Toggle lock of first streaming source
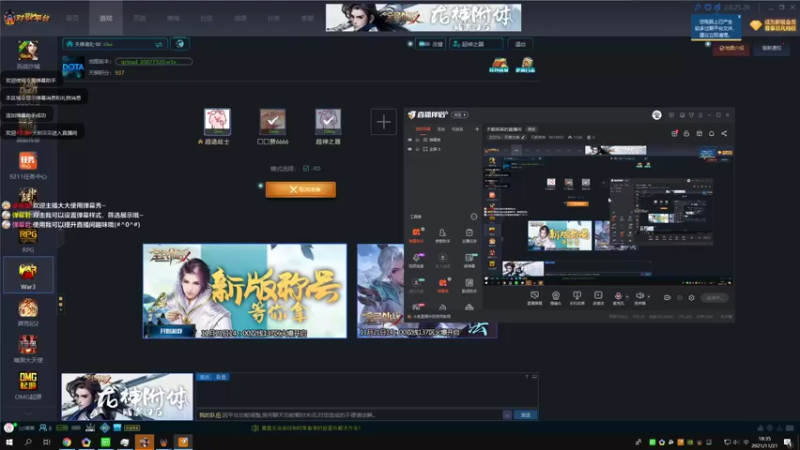 coord(417,139)
